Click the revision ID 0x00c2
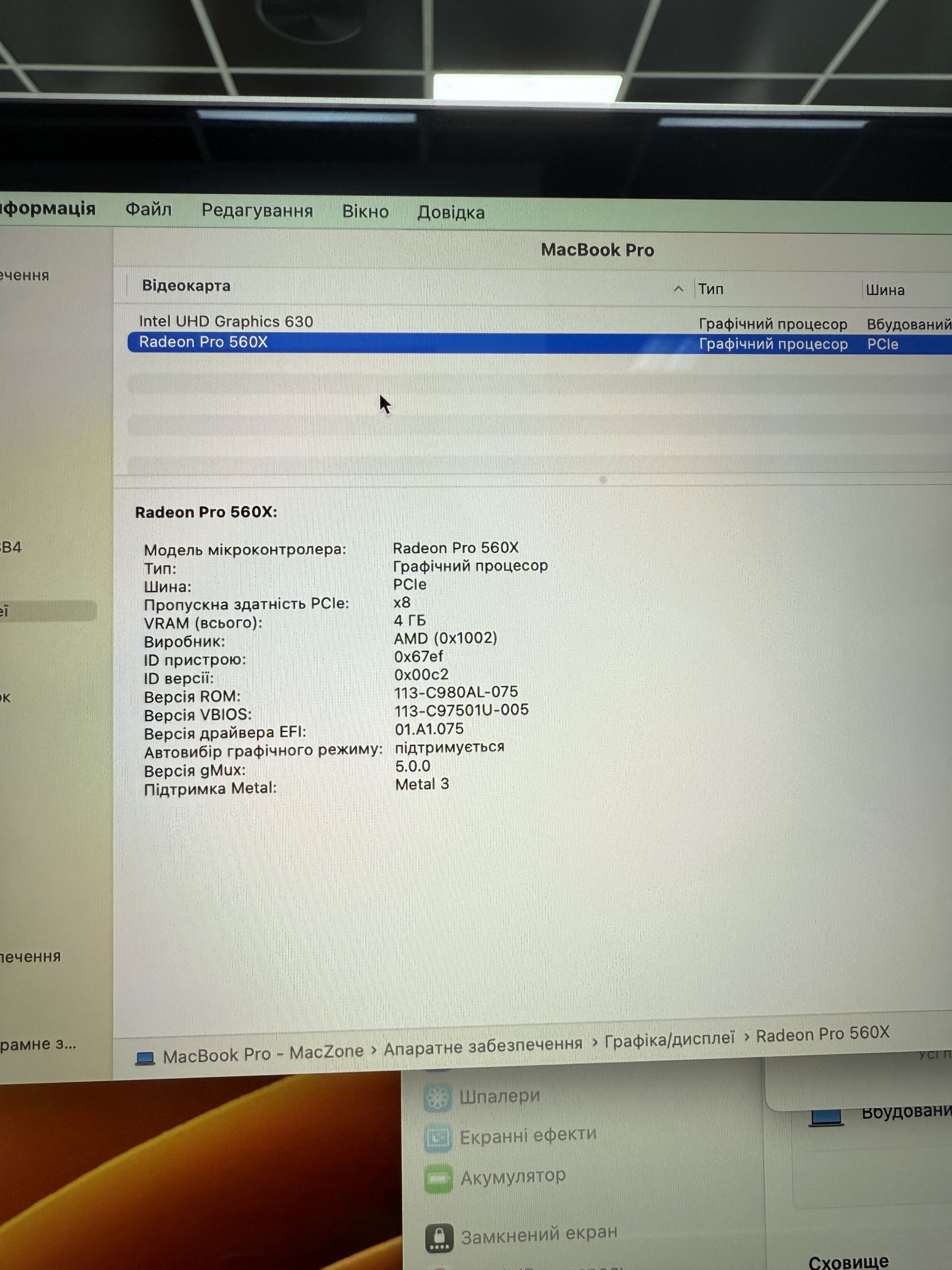952x1270 pixels. click(x=421, y=674)
